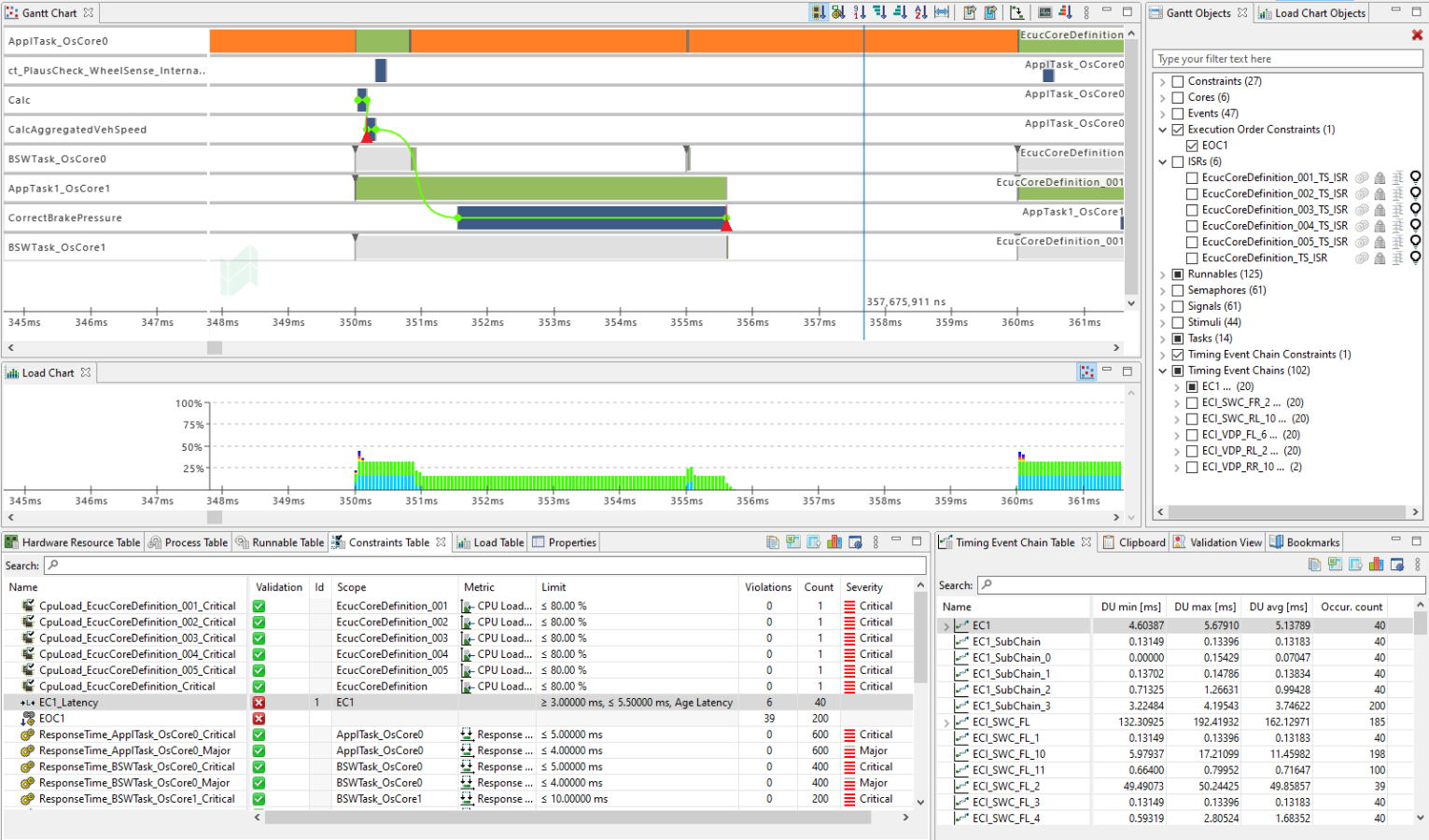Toggle the Runnables (125) checkbox

coord(1178,274)
